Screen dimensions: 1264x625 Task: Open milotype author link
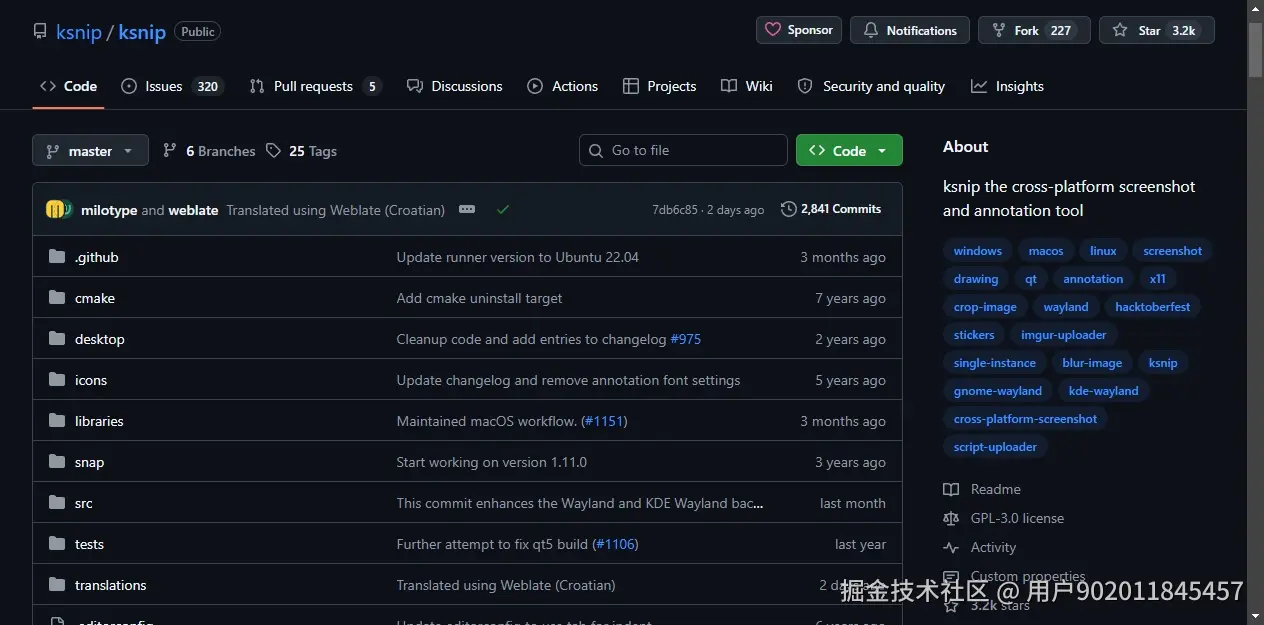coord(109,210)
